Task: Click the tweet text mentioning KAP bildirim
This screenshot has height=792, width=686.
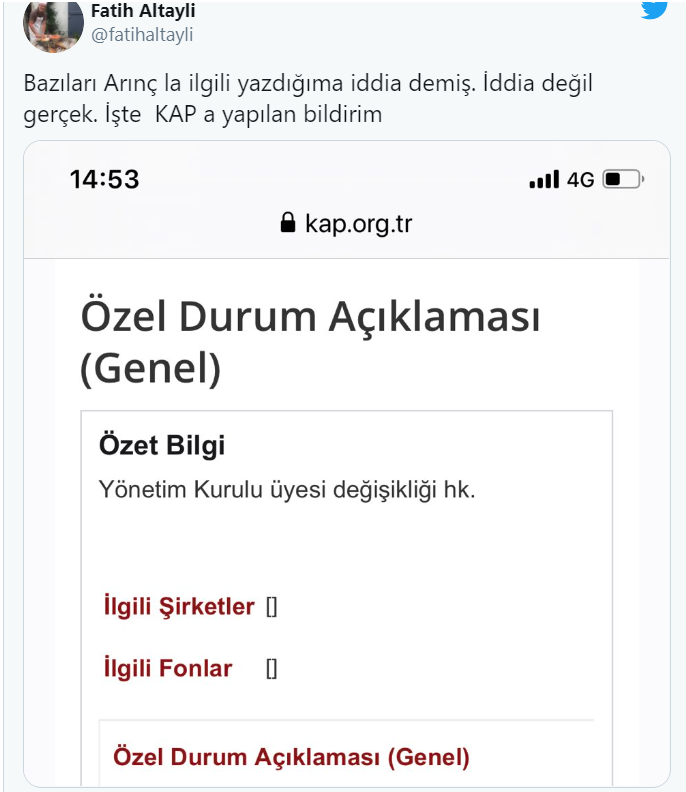Action: [308, 99]
